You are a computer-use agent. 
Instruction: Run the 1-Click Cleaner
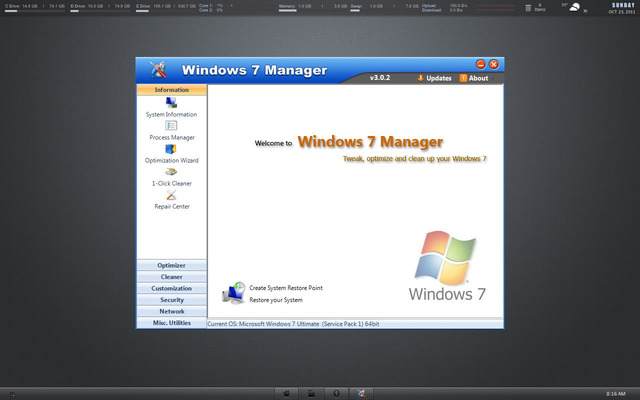click(171, 177)
